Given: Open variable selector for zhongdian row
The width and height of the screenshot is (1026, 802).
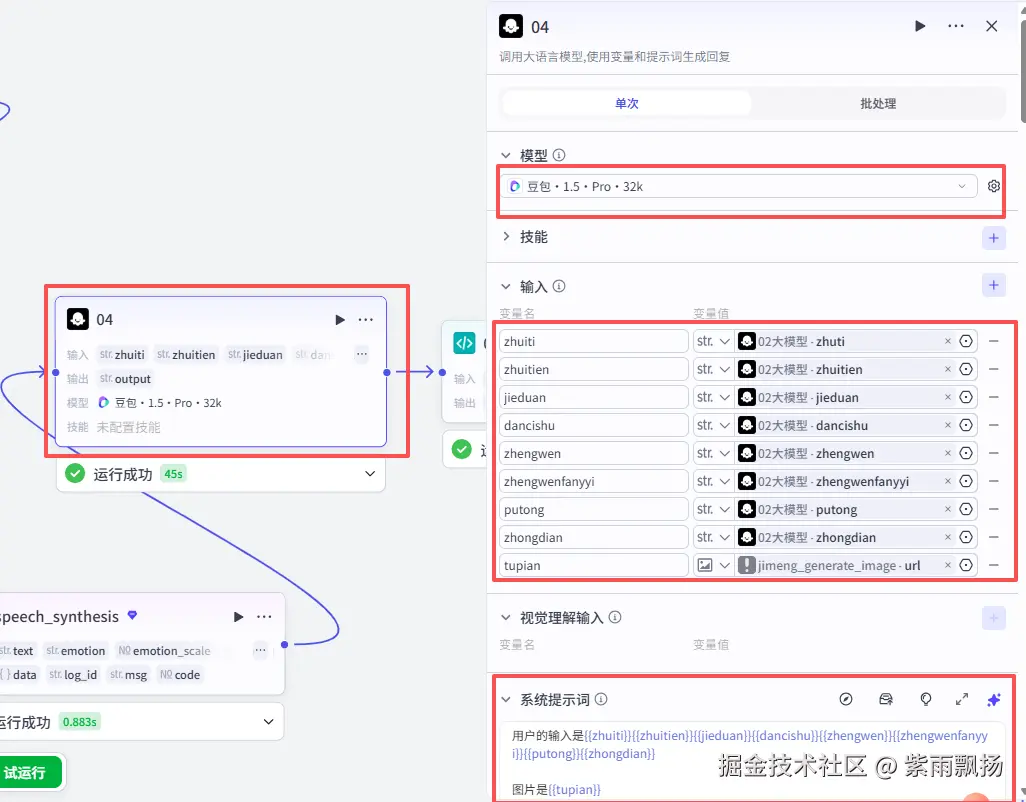Looking at the screenshot, I should [x=966, y=537].
